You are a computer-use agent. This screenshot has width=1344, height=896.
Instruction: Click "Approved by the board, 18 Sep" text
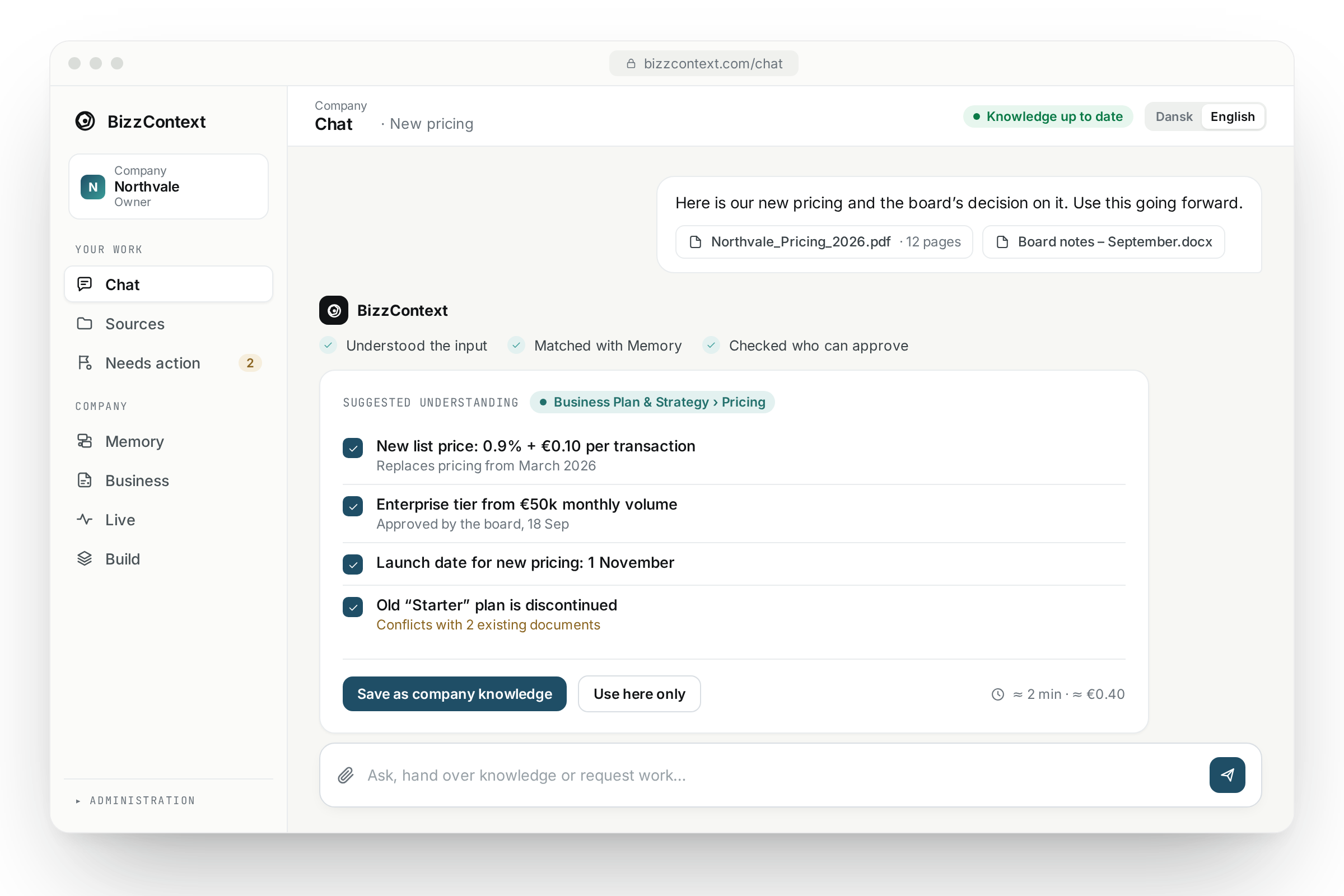[x=473, y=524]
